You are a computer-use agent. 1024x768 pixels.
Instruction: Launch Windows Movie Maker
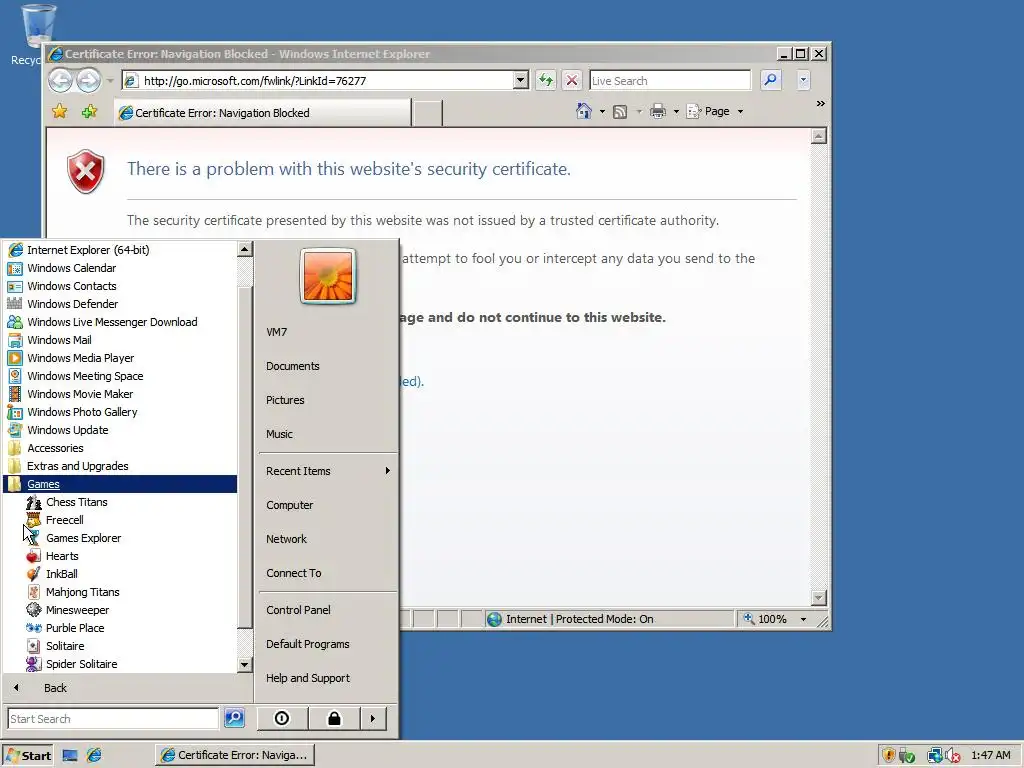[x=80, y=394]
